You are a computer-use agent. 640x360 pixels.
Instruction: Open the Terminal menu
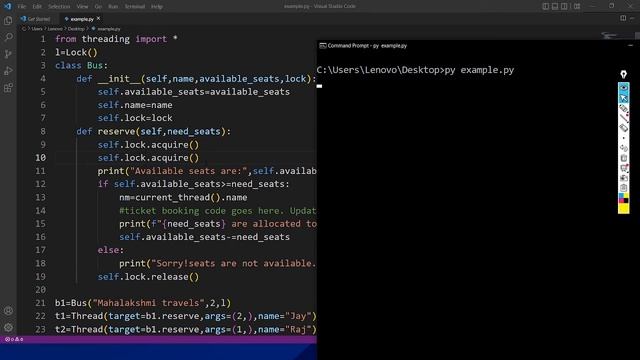pos(135,7)
